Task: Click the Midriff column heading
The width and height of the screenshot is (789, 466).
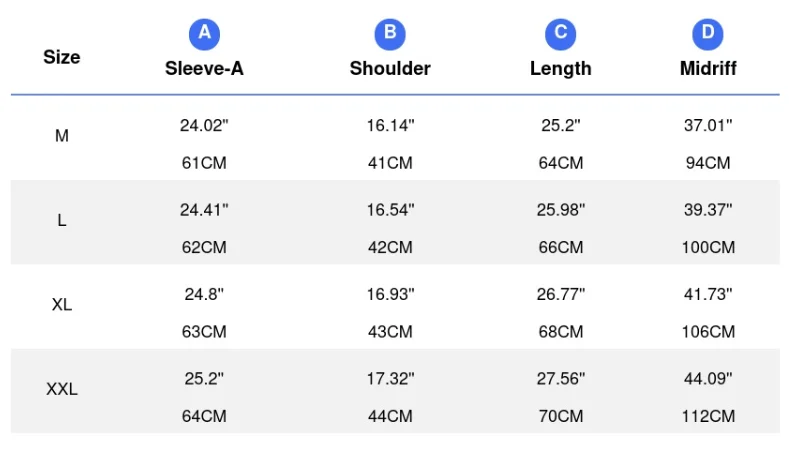Action: coord(708,68)
